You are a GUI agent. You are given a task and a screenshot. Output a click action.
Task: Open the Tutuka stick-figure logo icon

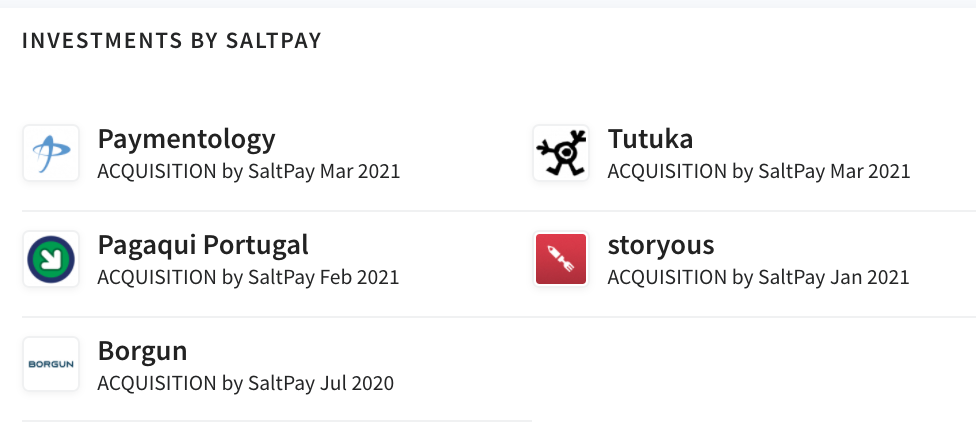(561, 153)
